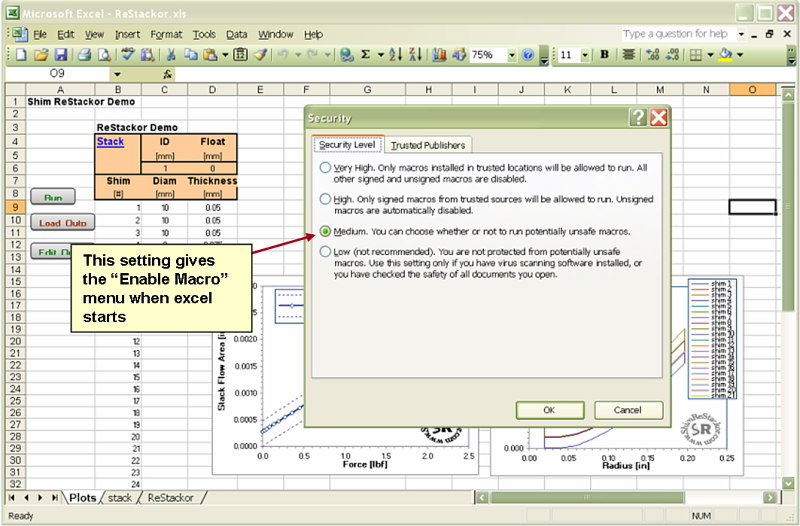Expand the Borders style dropdown
This screenshot has width=800, height=526.
(710, 55)
